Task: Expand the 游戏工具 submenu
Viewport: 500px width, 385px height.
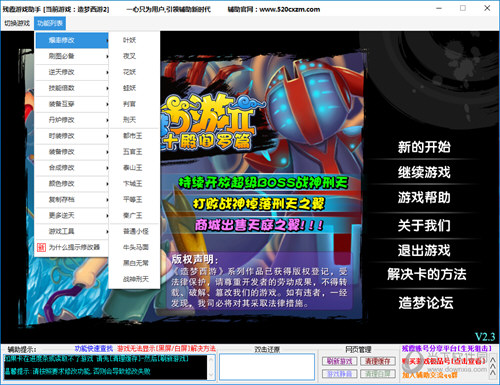Action: point(72,231)
